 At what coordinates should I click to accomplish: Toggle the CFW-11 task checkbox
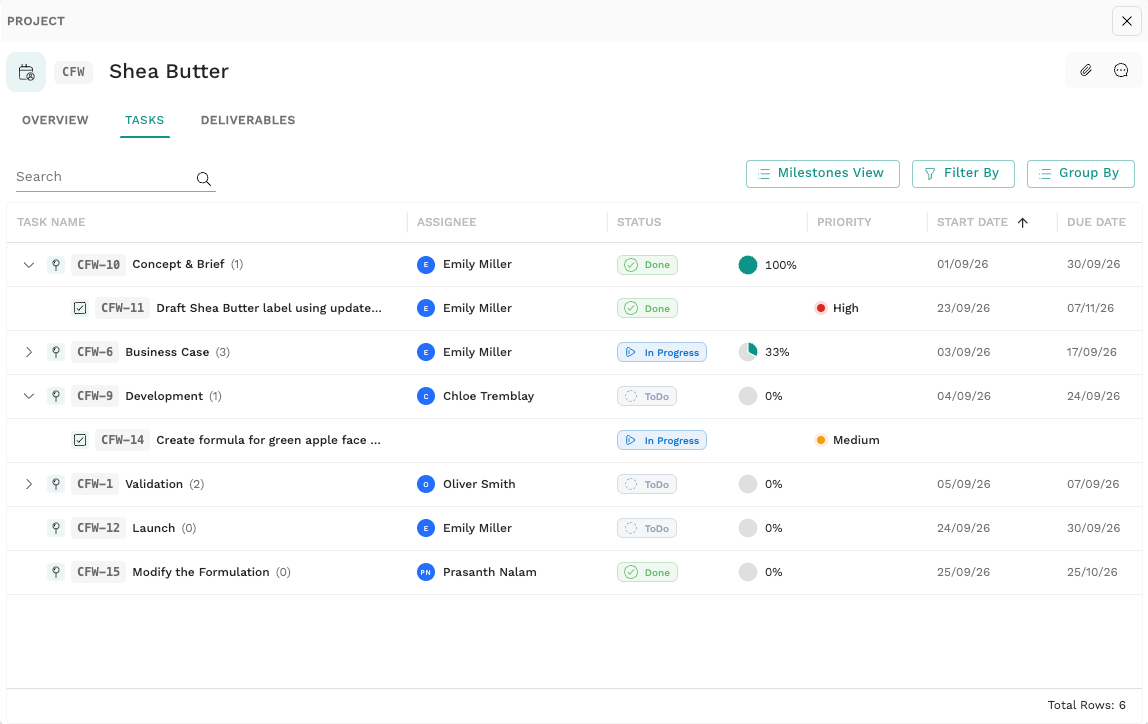(x=80, y=308)
